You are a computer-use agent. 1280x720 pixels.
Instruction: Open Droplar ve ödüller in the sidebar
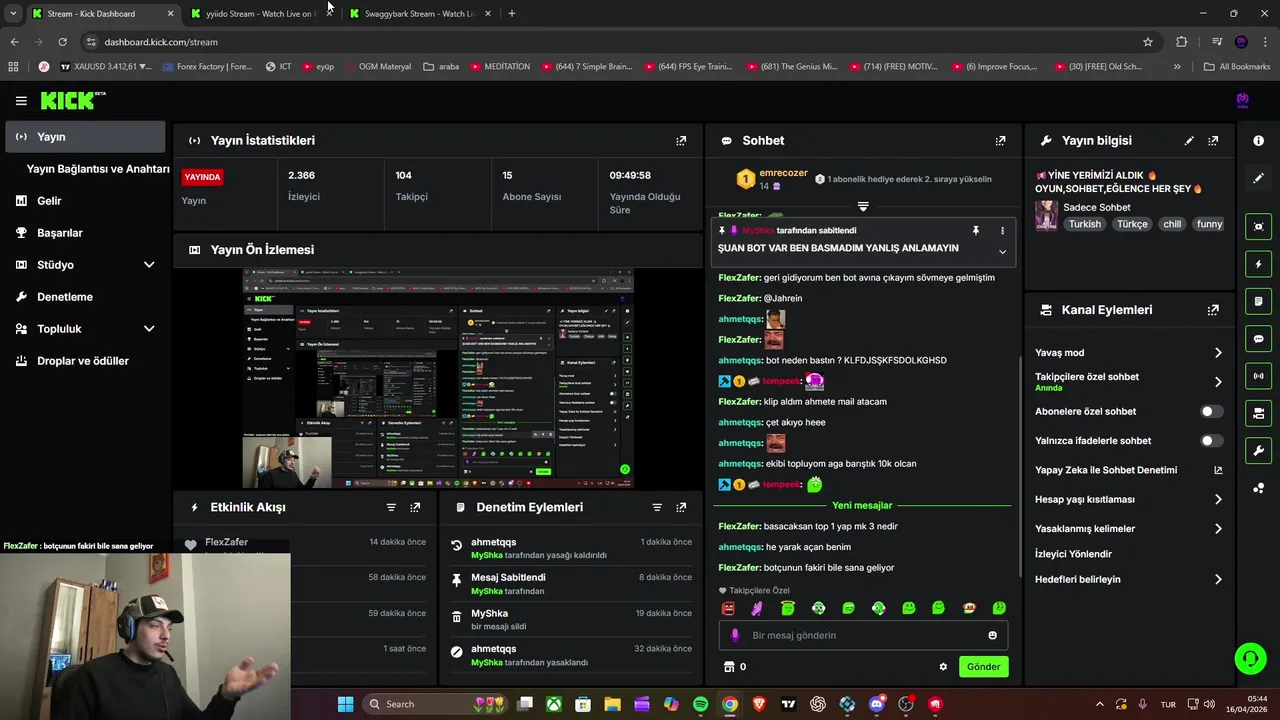(85, 361)
